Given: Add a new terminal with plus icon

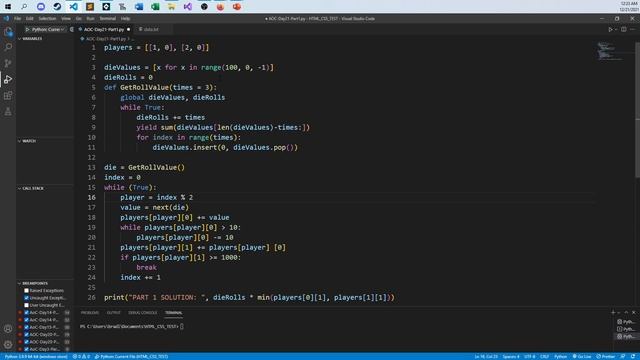Looking at the screenshot, I should 613,312.
